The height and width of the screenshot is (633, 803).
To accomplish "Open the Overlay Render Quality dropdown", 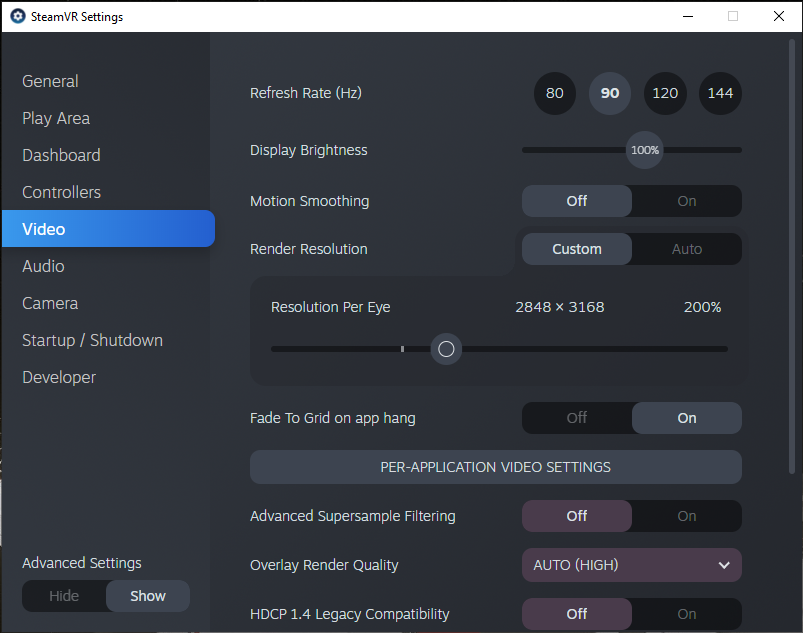I will 632,565.
